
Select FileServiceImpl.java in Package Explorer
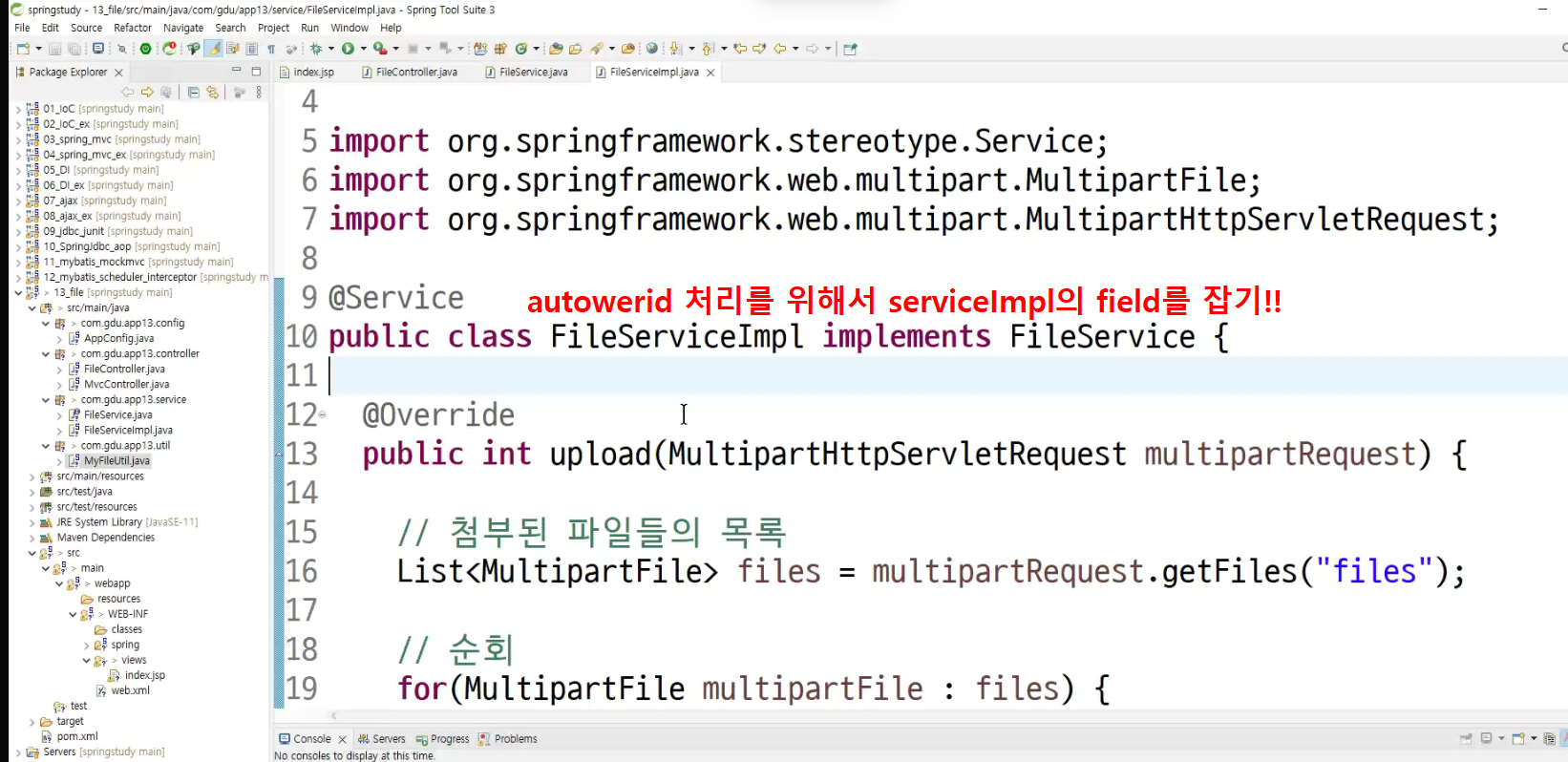[x=120, y=431]
